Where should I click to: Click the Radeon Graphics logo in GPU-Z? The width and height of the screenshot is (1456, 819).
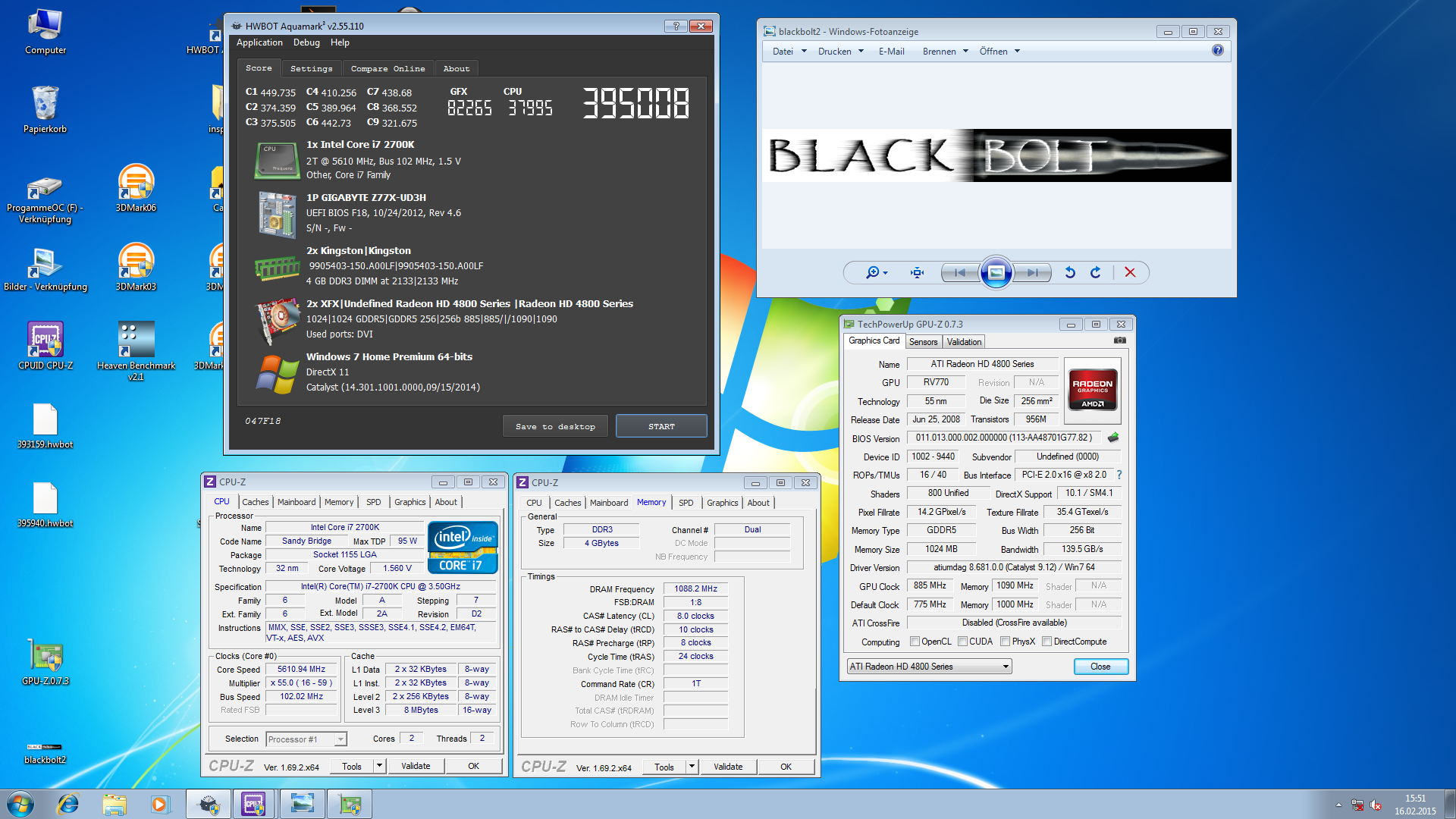(x=1092, y=389)
